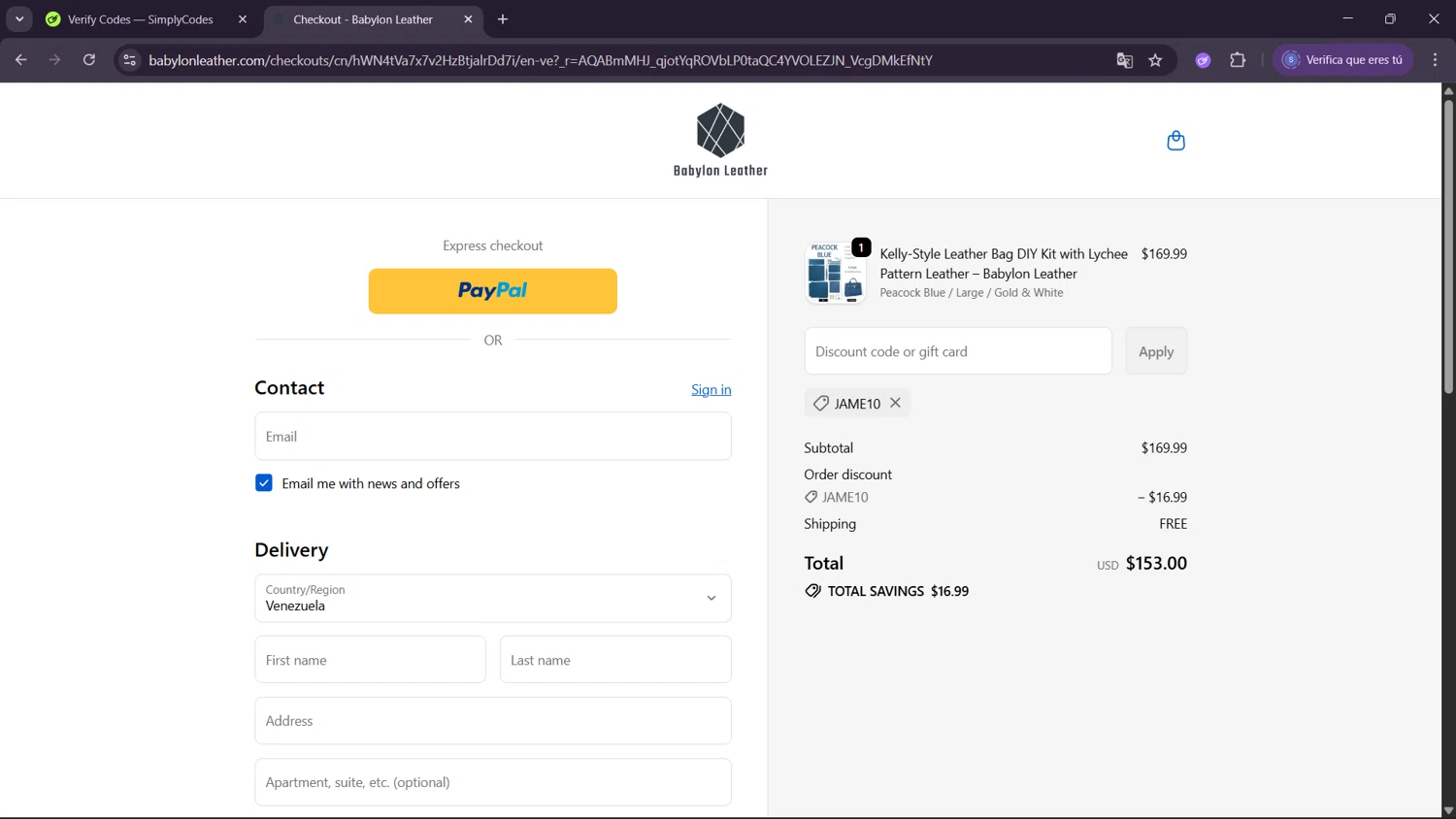Close the Checkout Babylon Leather tab

[x=468, y=19]
